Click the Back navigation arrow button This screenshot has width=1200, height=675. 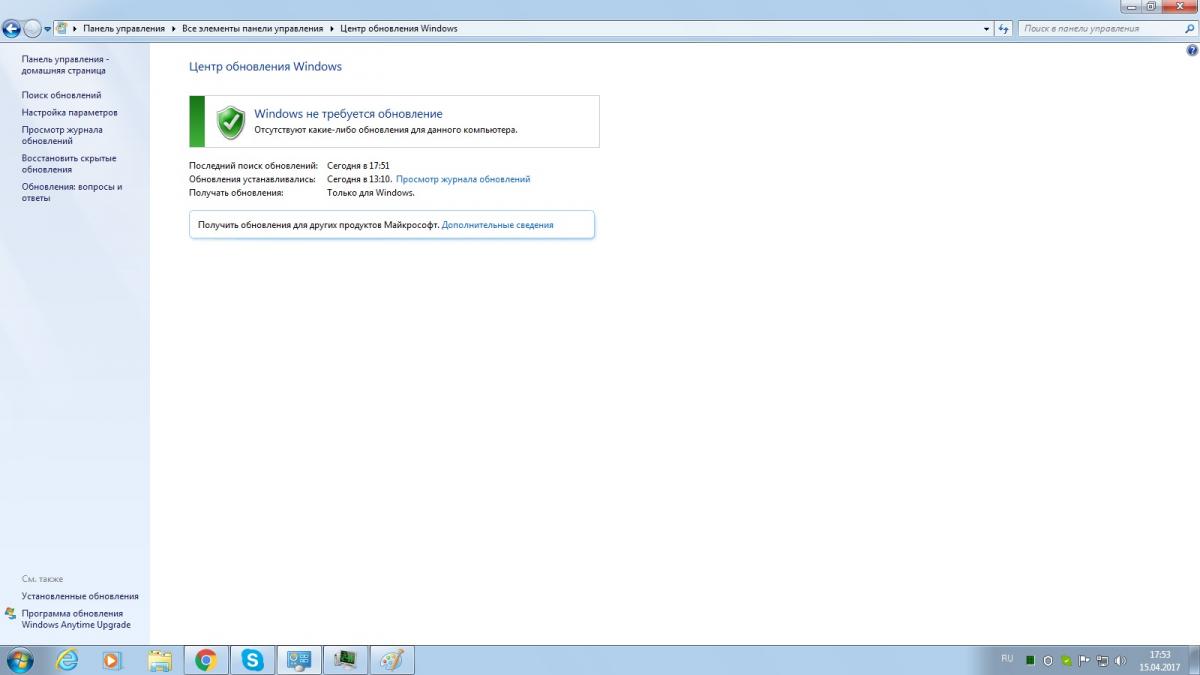click(12, 29)
